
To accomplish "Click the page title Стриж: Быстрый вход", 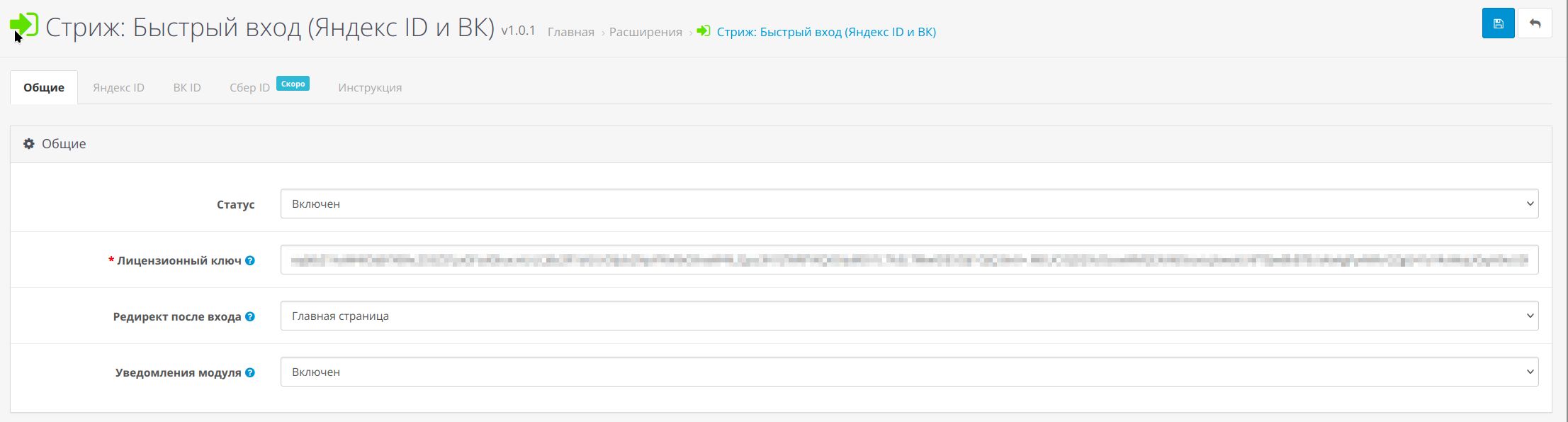I will (270, 27).
